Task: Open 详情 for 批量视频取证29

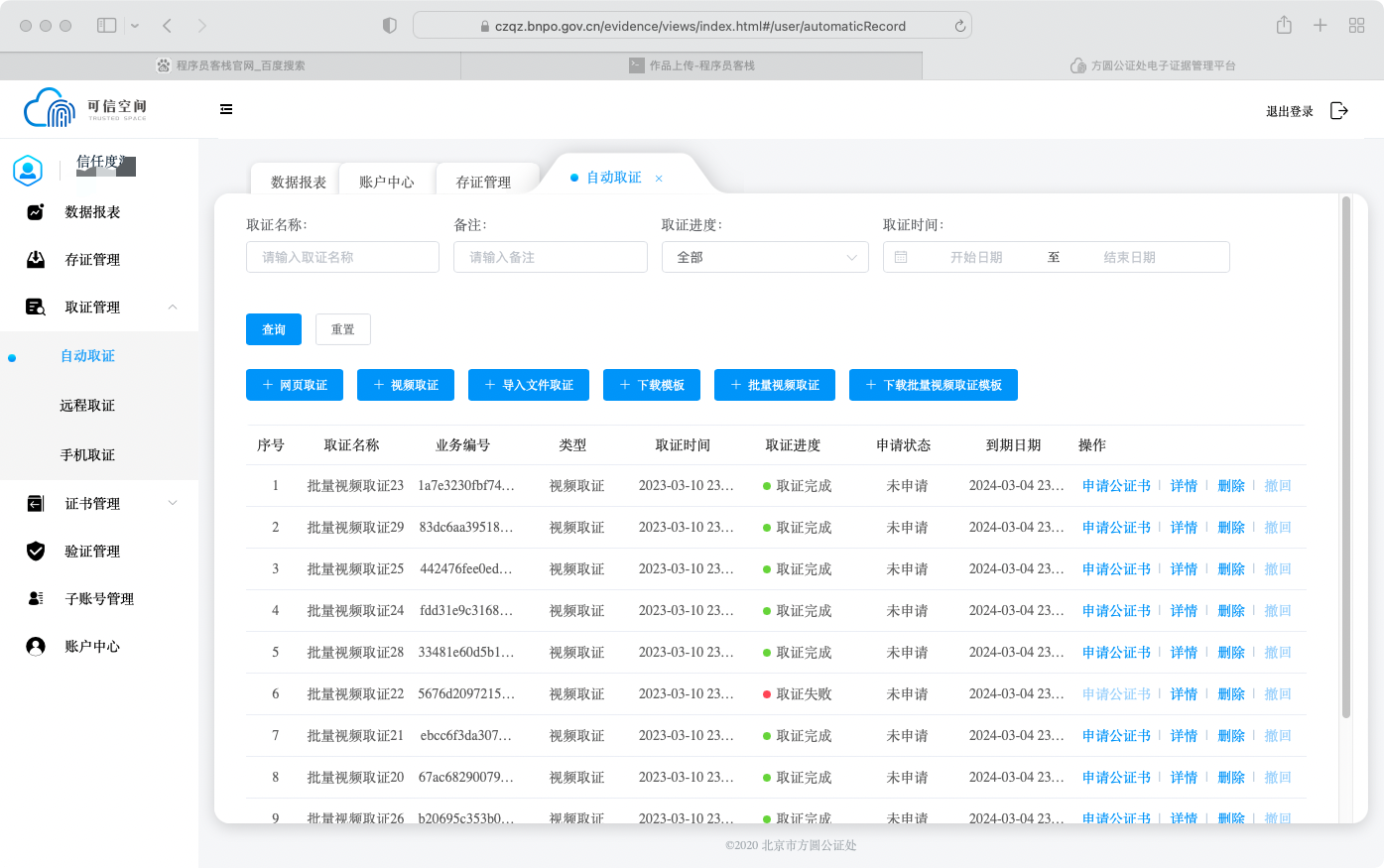Action: (1184, 528)
